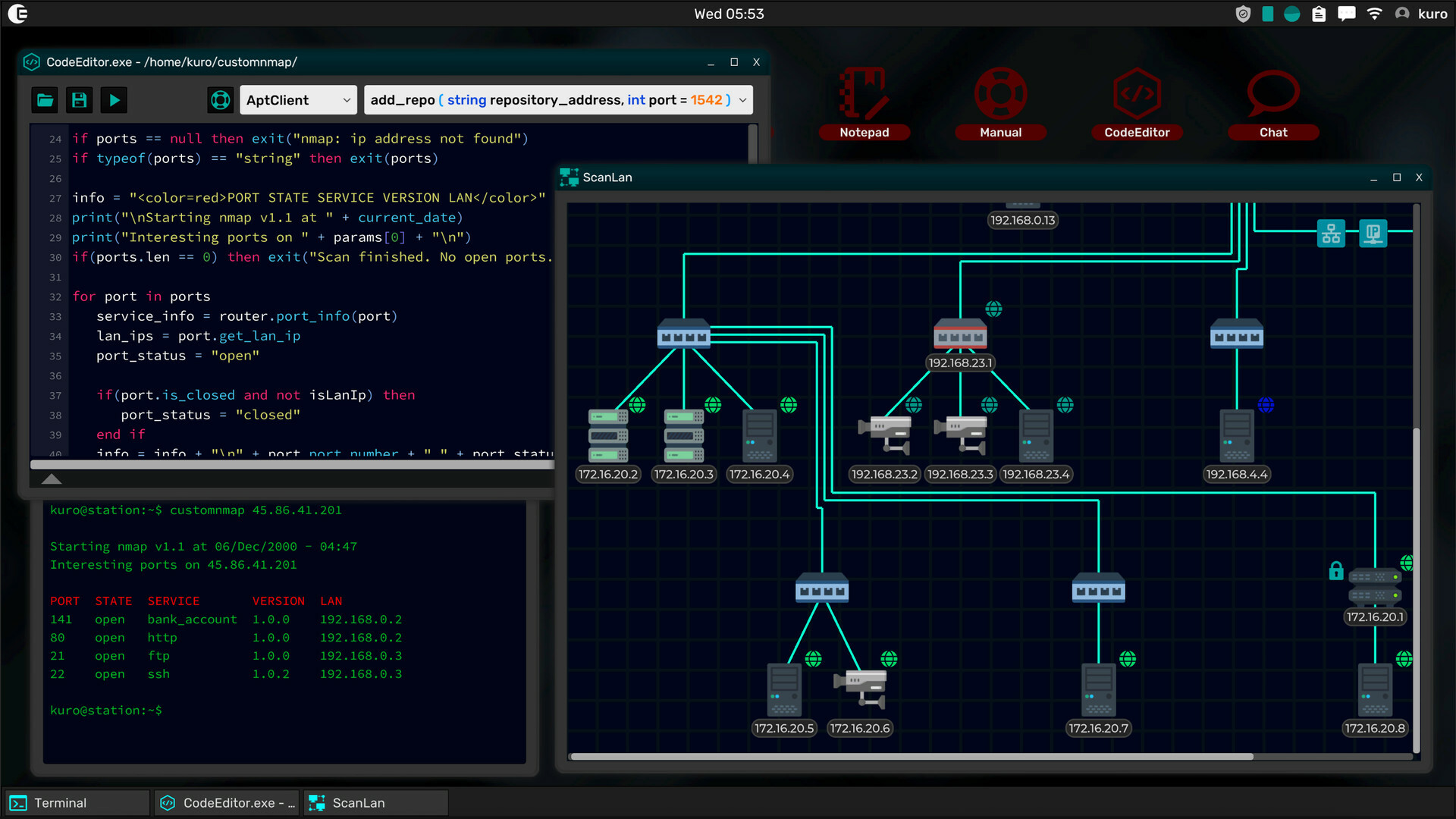Screen dimensions: 1456x819
Task: Collapse the editor panel via the arrow
Action: pyautogui.click(x=52, y=479)
